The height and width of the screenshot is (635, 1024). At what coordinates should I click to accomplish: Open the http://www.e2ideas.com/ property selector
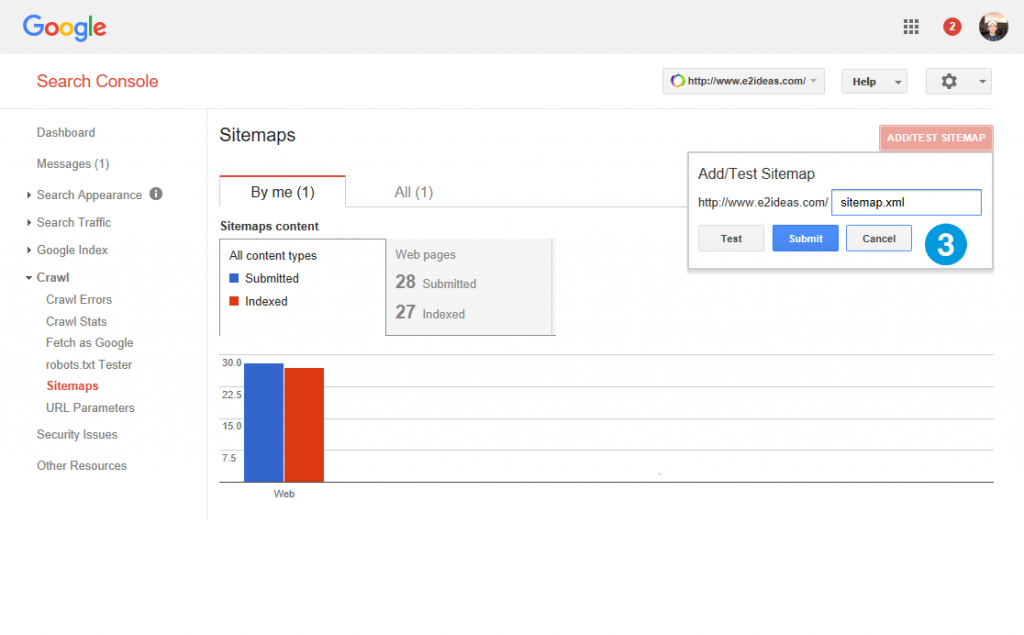click(x=743, y=81)
